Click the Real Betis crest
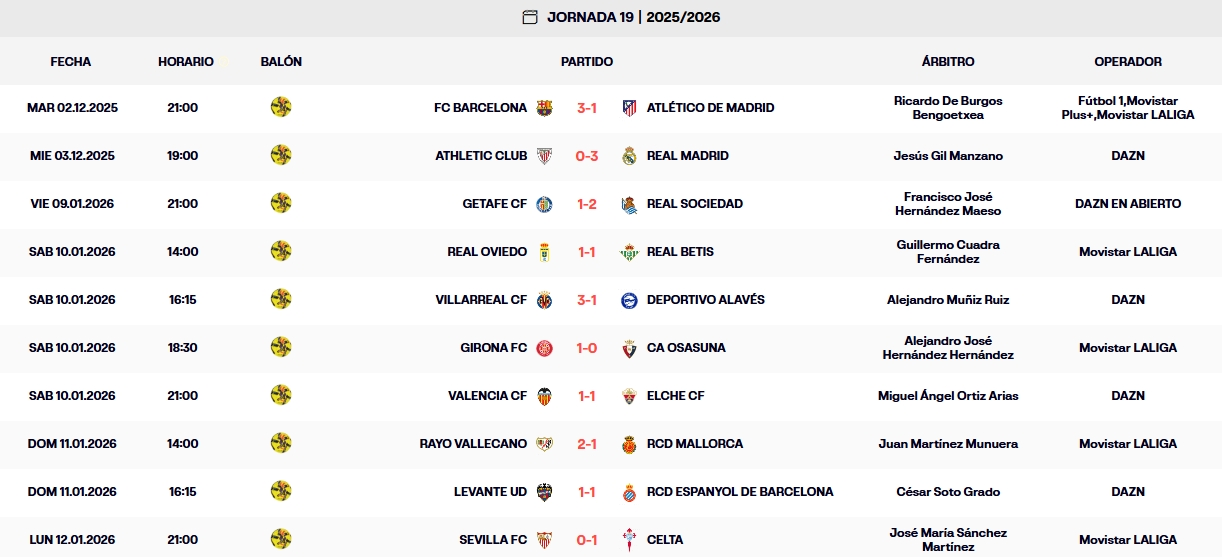This screenshot has width=1222, height=557. coord(629,252)
